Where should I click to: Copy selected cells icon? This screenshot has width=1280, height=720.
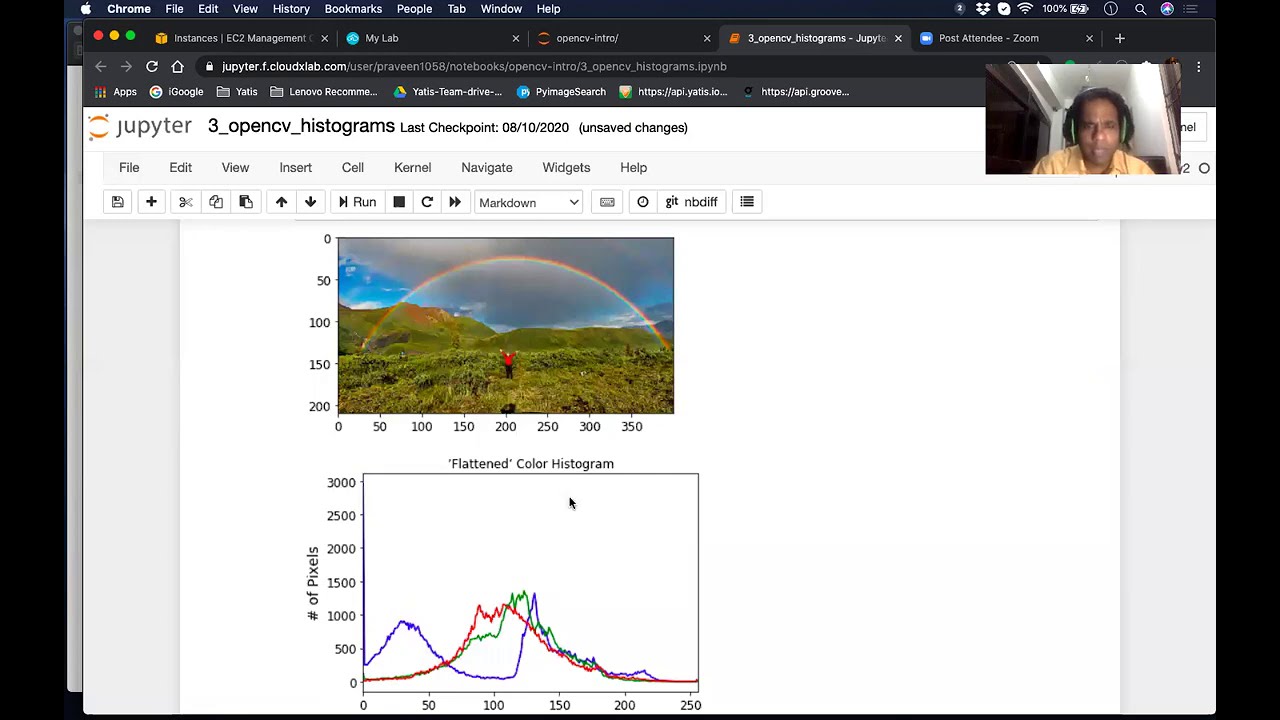coord(216,202)
